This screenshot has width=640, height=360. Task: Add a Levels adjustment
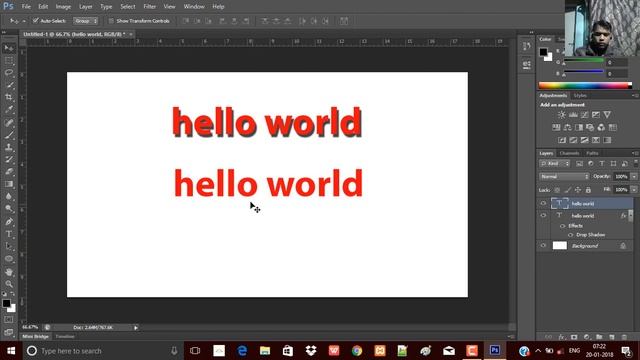[573, 115]
